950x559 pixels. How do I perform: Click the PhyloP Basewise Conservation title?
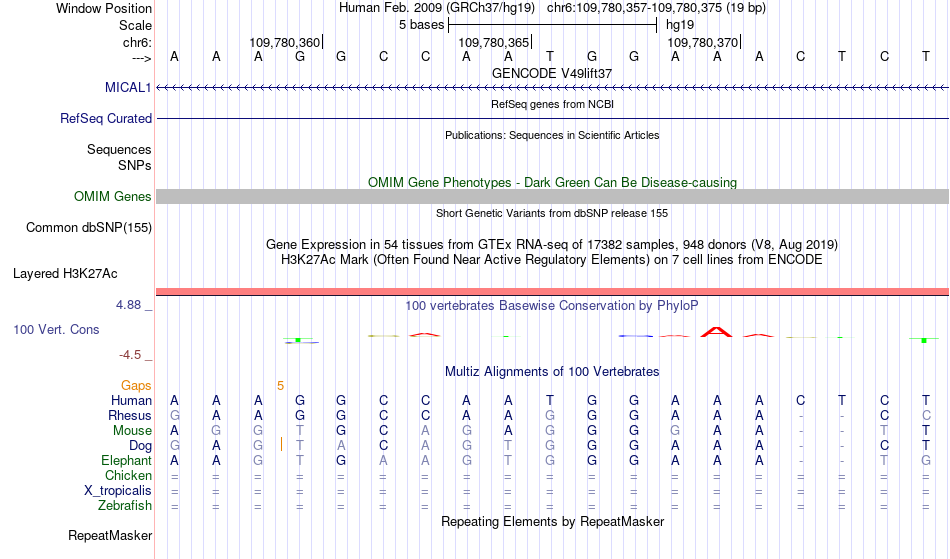552,305
